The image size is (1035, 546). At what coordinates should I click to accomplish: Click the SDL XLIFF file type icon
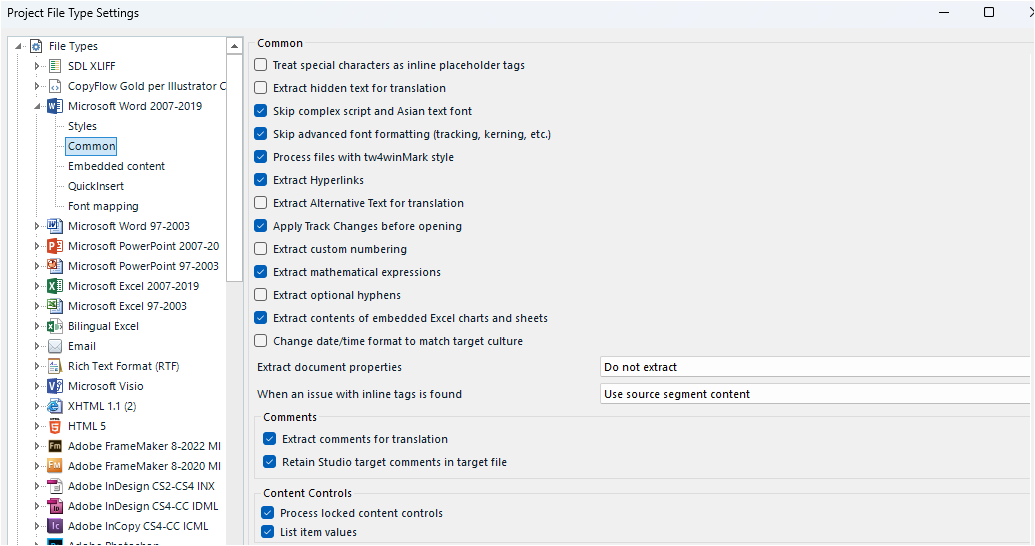pyautogui.click(x=55, y=66)
